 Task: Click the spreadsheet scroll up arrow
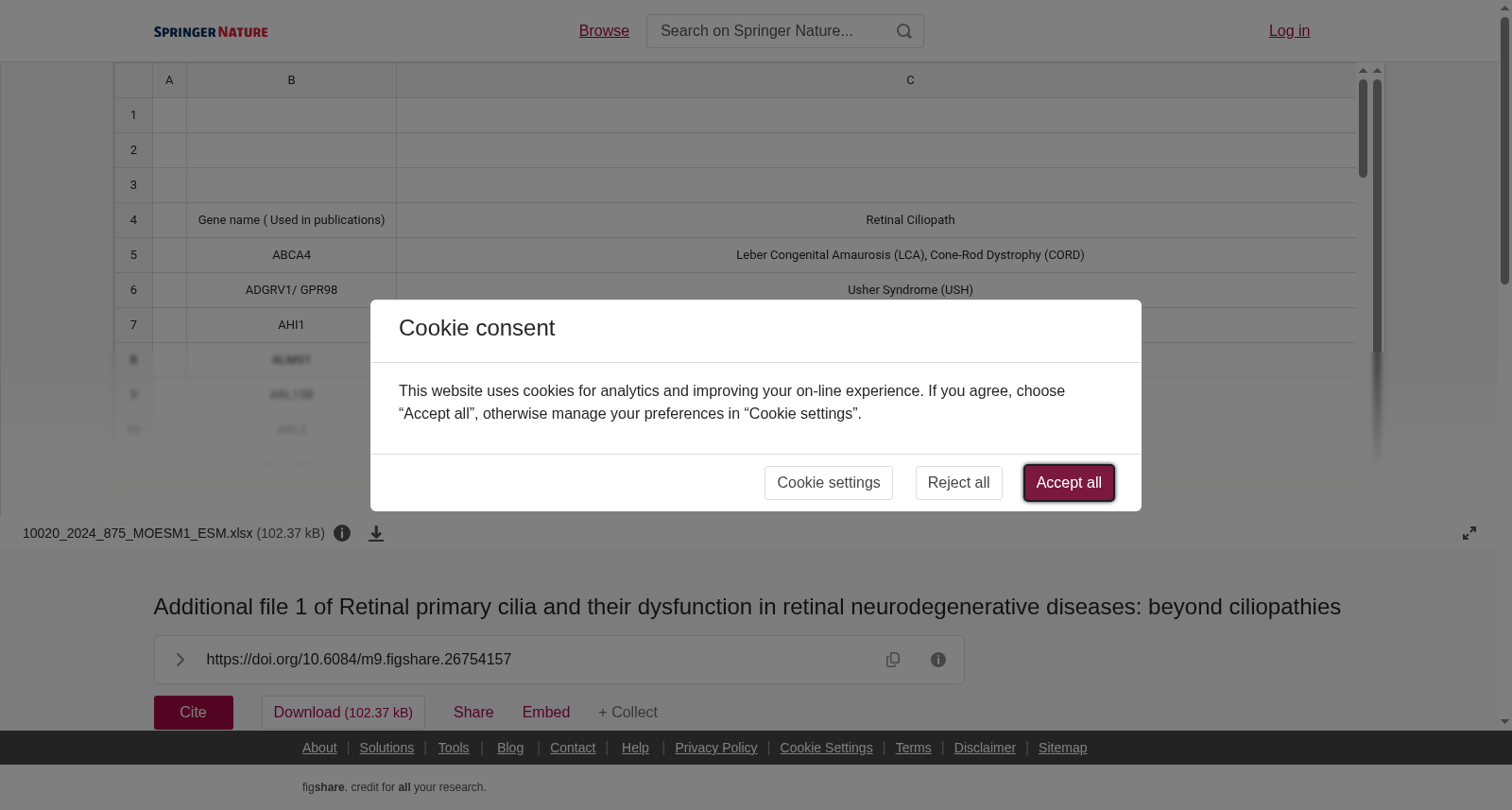coord(1363,71)
